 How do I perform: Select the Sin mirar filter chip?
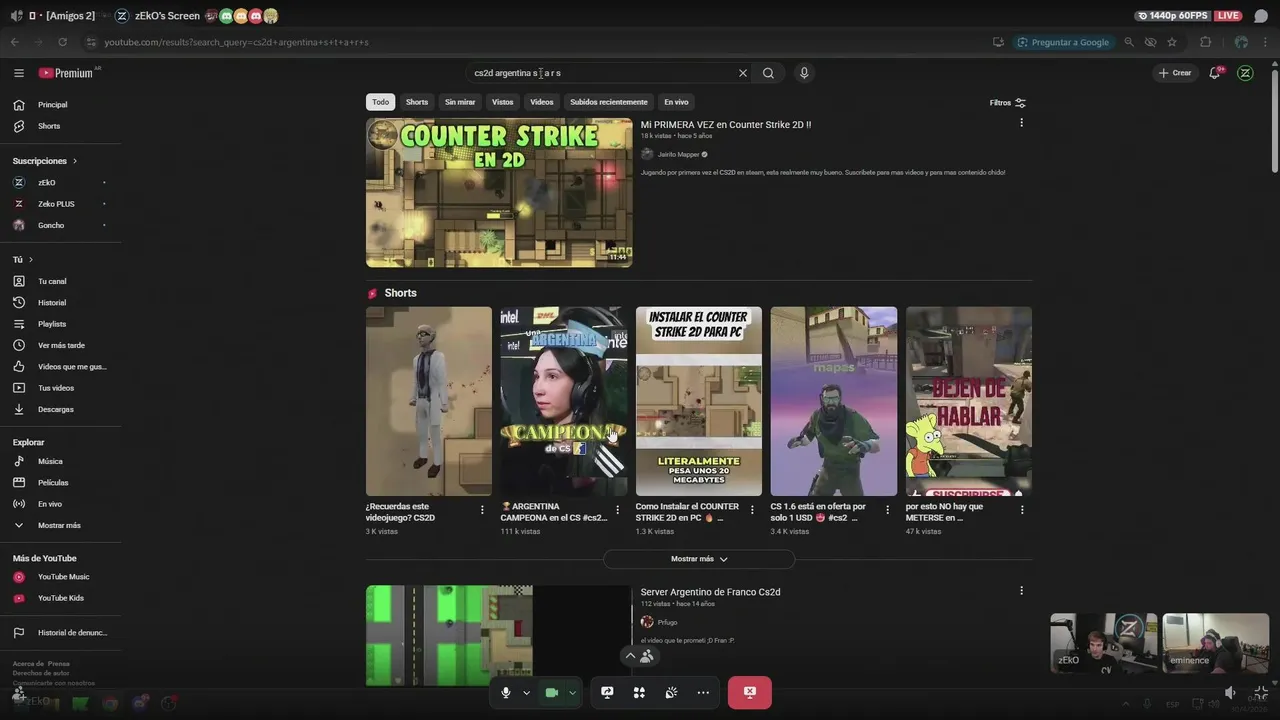(460, 102)
